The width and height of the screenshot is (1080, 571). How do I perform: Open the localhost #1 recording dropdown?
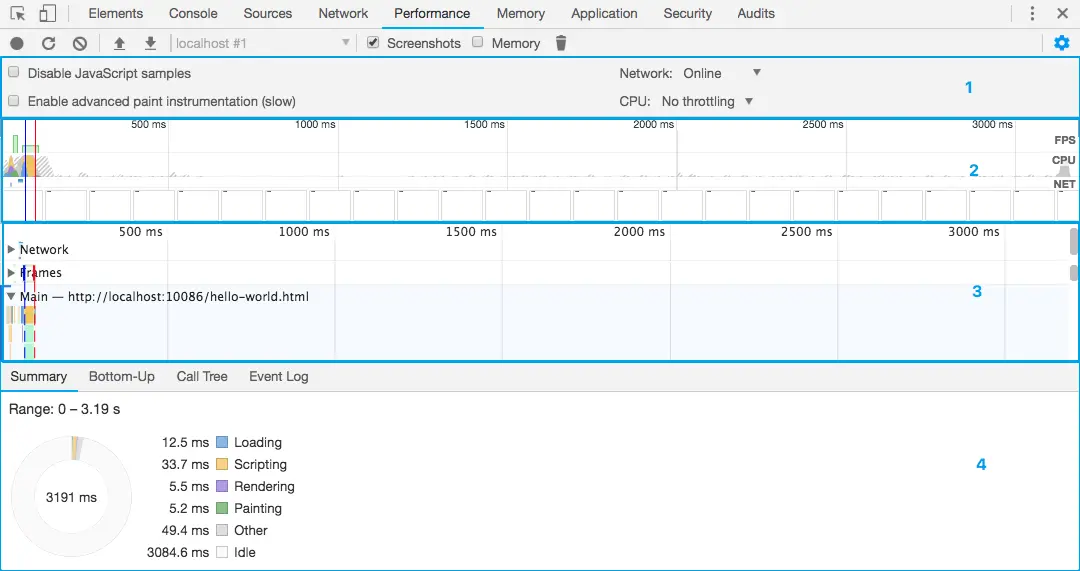(262, 43)
